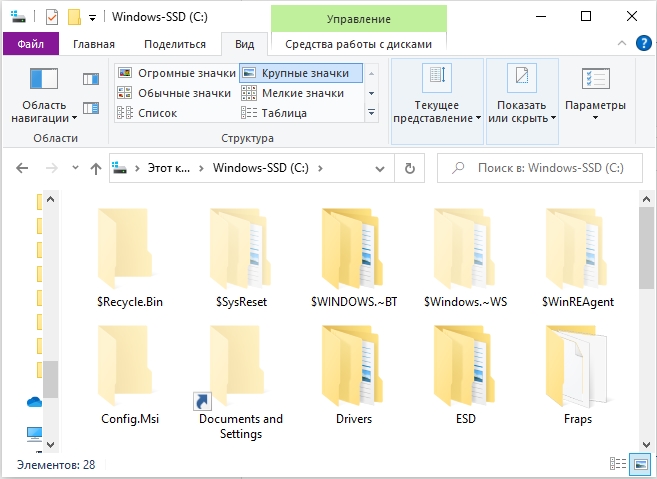Expand the layout gallery more arrow
The width and height of the screenshot is (657, 479).
point(371,112)
